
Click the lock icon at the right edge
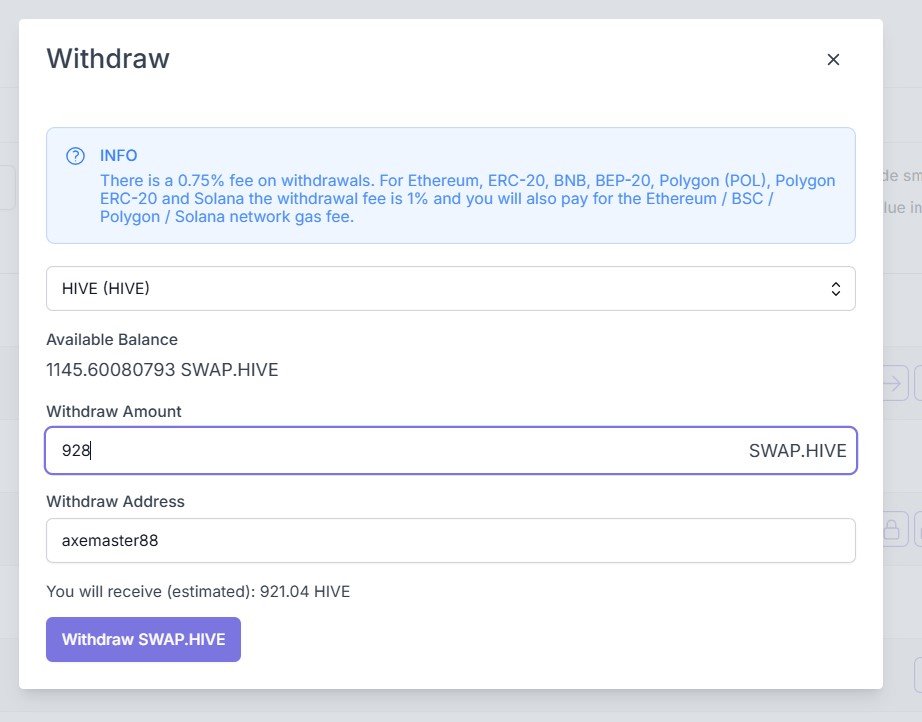(895, 529)
